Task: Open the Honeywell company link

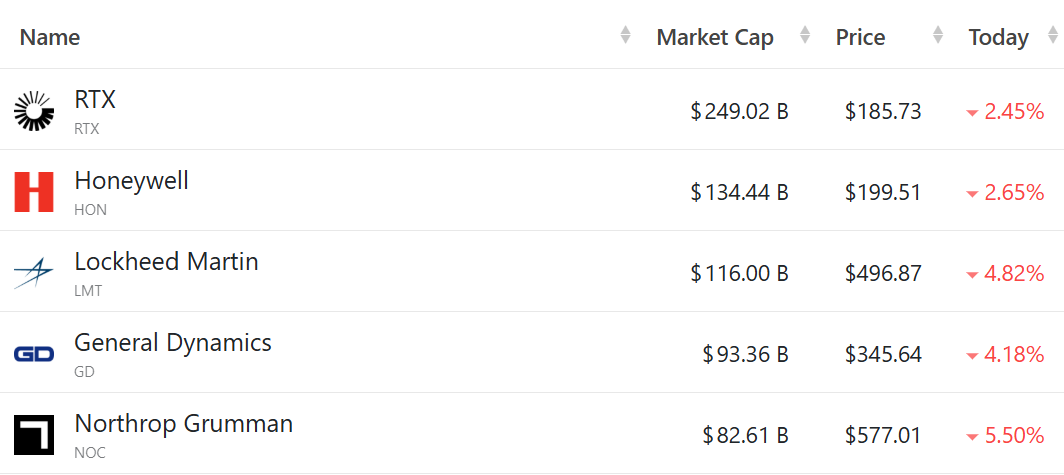Action: 131,181
